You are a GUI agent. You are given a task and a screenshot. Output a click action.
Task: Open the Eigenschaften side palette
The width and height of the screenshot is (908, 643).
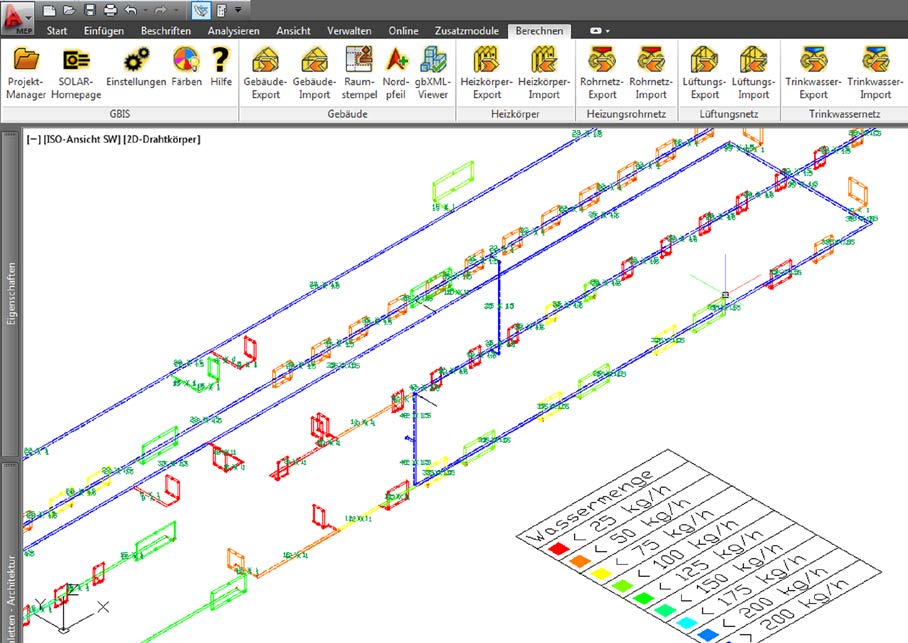tap(11, 294)
